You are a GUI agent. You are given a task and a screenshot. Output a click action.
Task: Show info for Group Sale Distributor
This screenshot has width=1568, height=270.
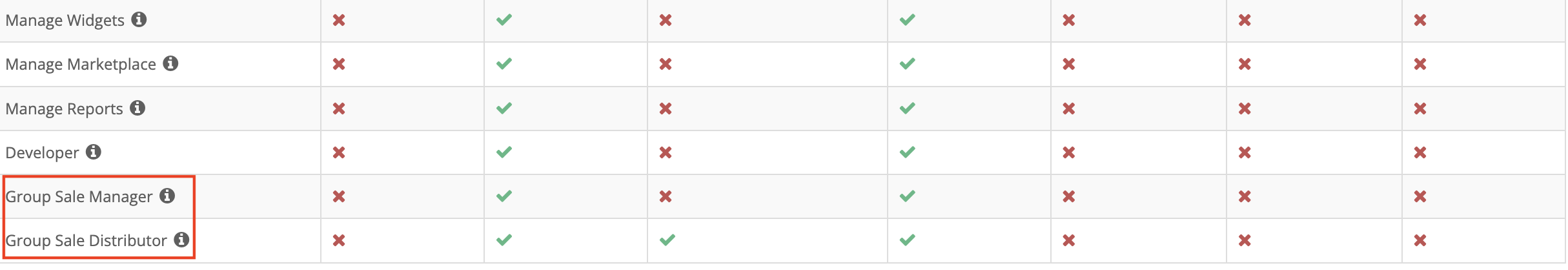tap(182, 240)
